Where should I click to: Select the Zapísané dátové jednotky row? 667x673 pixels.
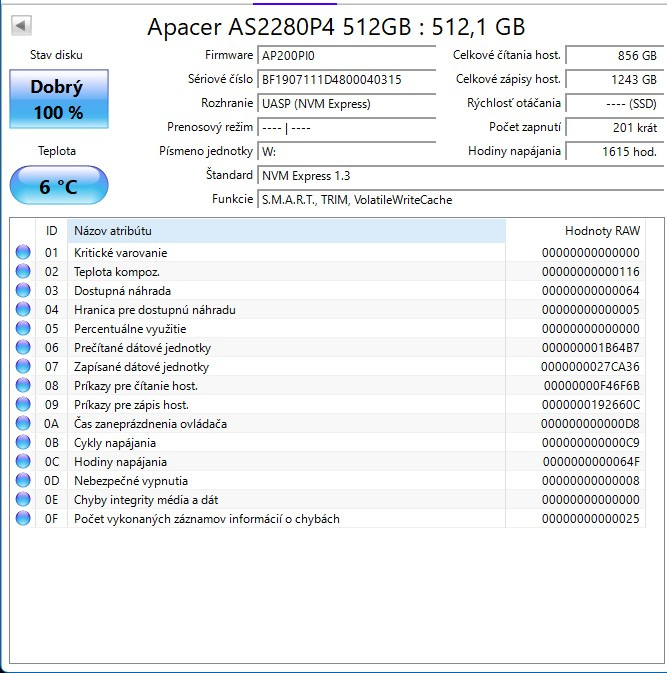point(327,367)
